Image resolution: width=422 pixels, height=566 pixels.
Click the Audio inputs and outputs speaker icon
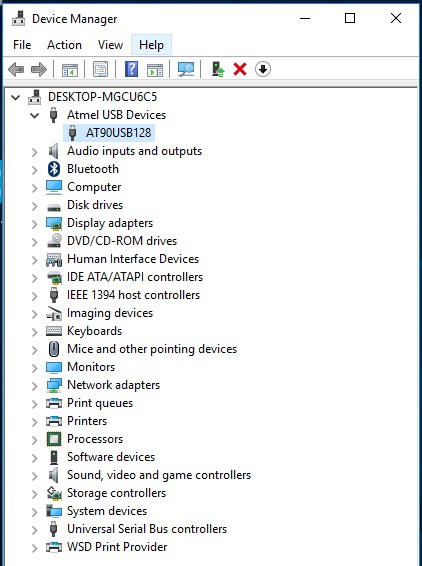tap(54, 151)
